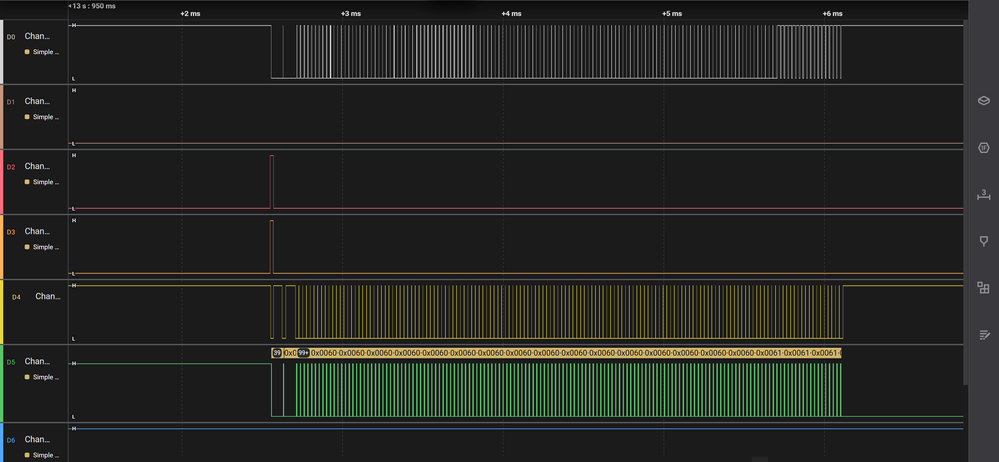Open the Device Settings panel icon
Screen dimensions: 999x462
[984, 101]
